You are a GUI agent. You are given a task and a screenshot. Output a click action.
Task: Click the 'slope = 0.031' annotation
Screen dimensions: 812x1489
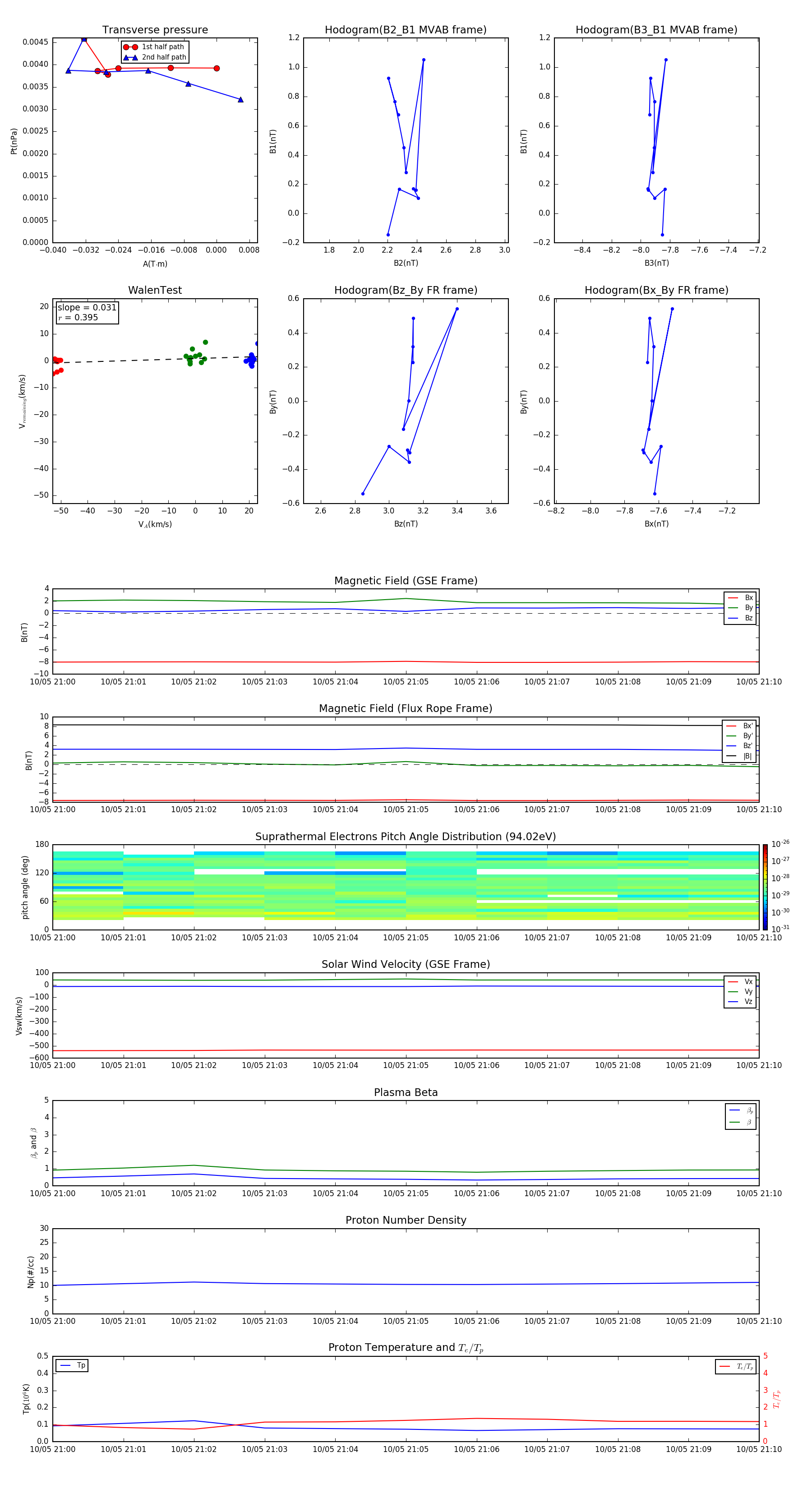[x=87, y=308]
